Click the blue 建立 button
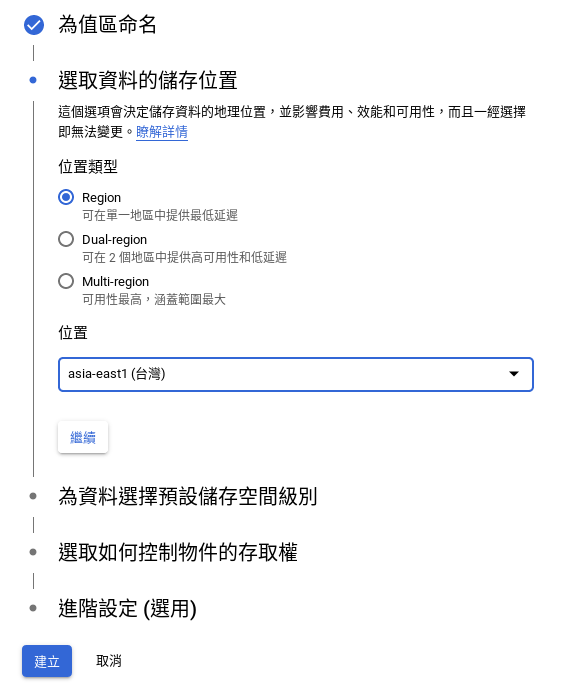The width and height of the screenshot is (567, 697). (x=47, y=661)
